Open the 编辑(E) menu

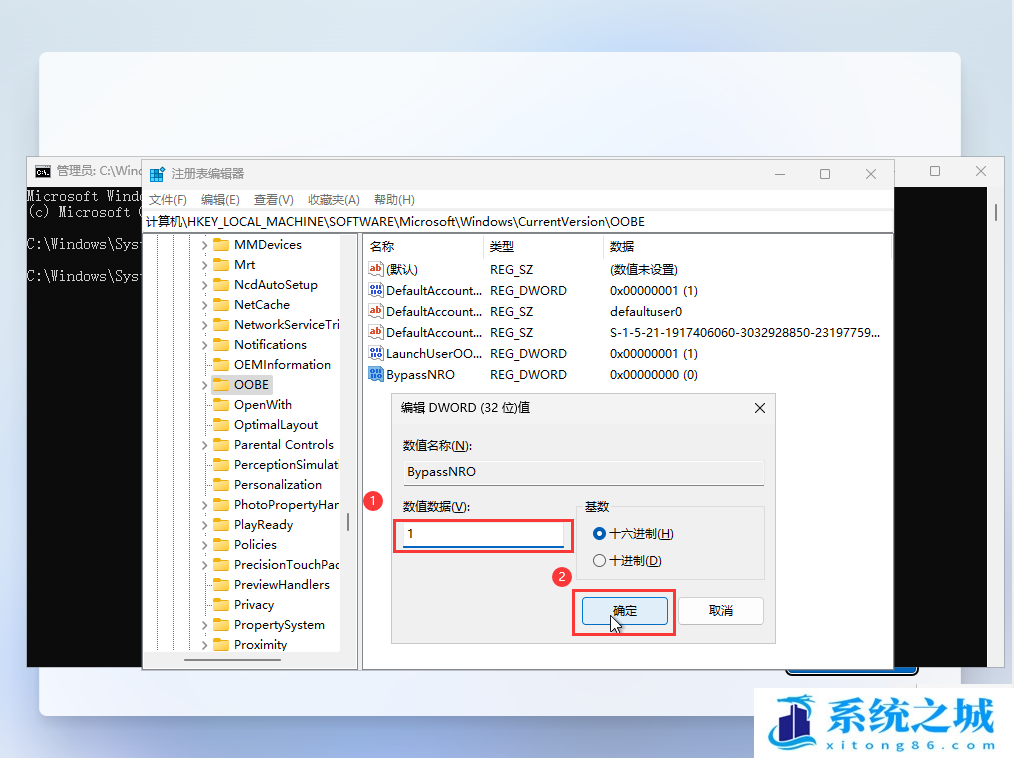pos(221,200)
